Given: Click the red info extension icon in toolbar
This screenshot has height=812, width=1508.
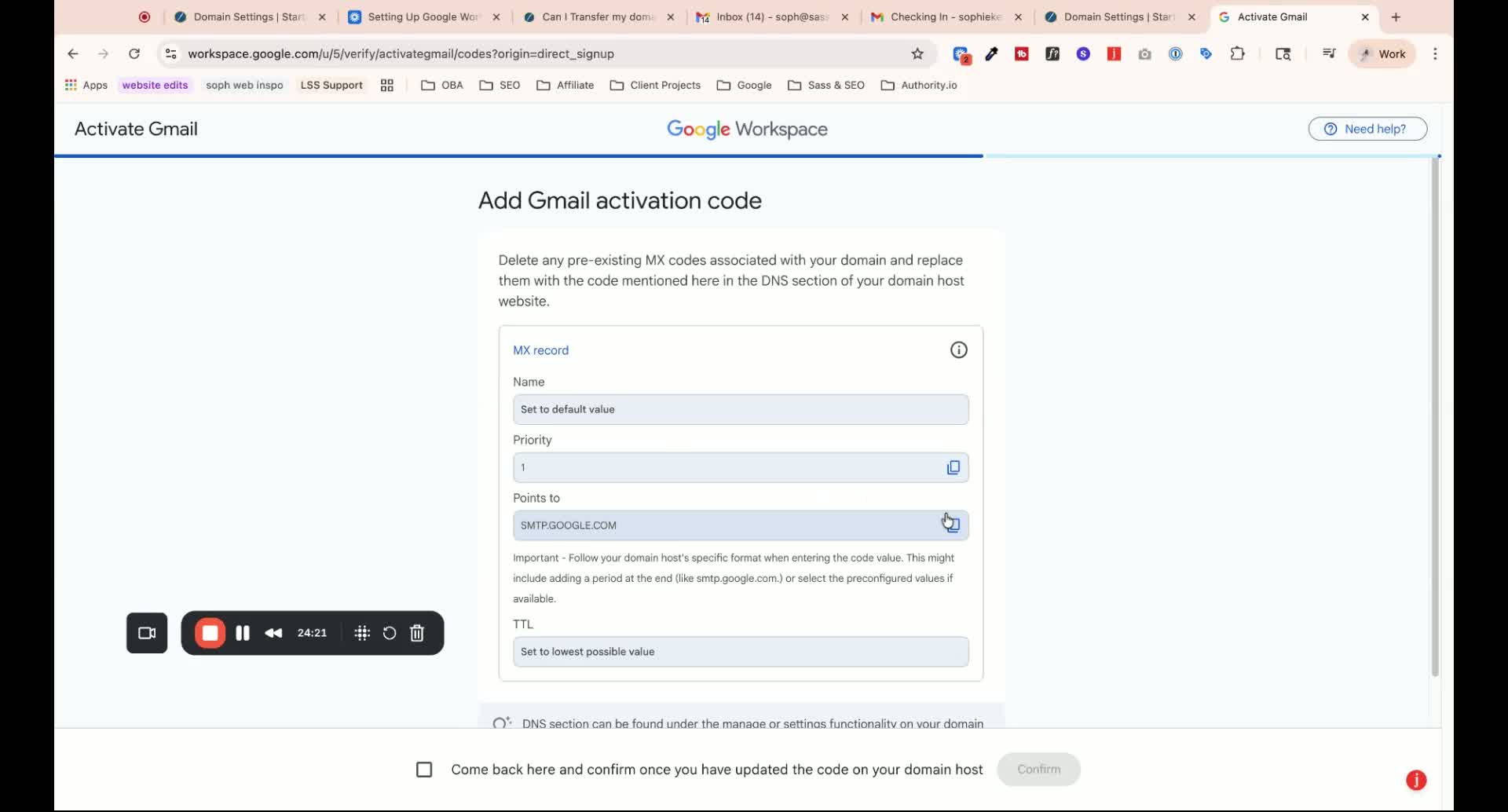Looking at the screenshot, I should click(1114, 54).
